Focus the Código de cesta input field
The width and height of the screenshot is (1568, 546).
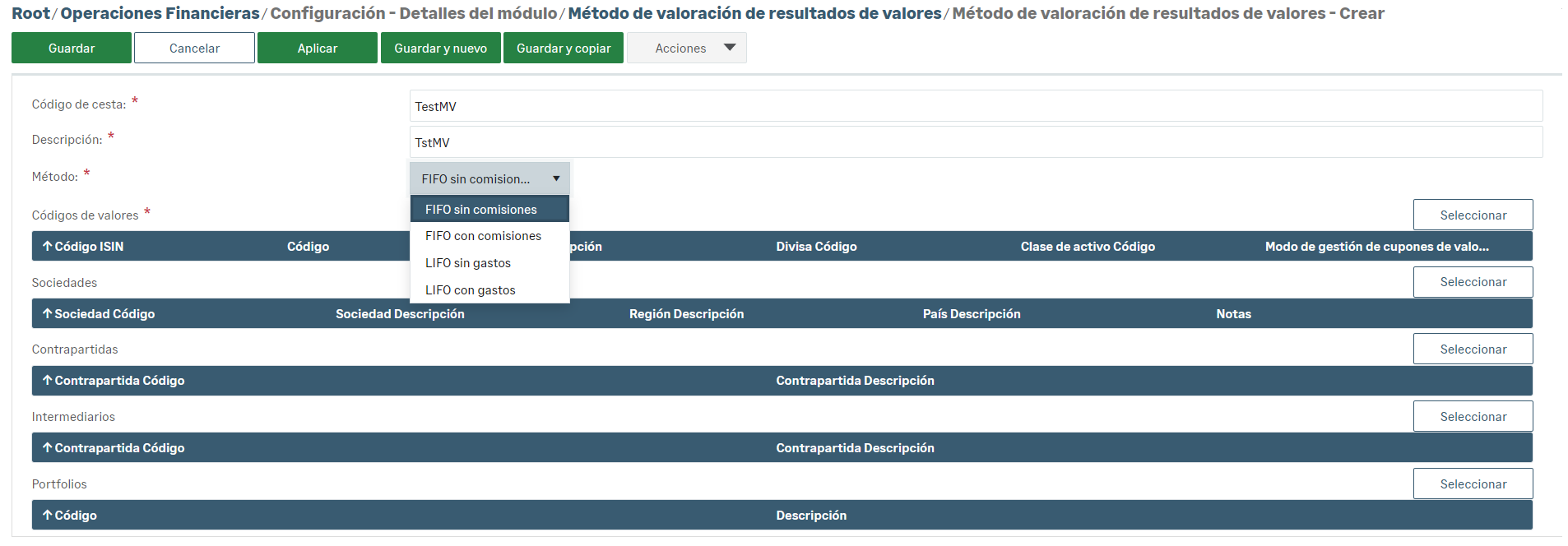[x=976, y=107]
